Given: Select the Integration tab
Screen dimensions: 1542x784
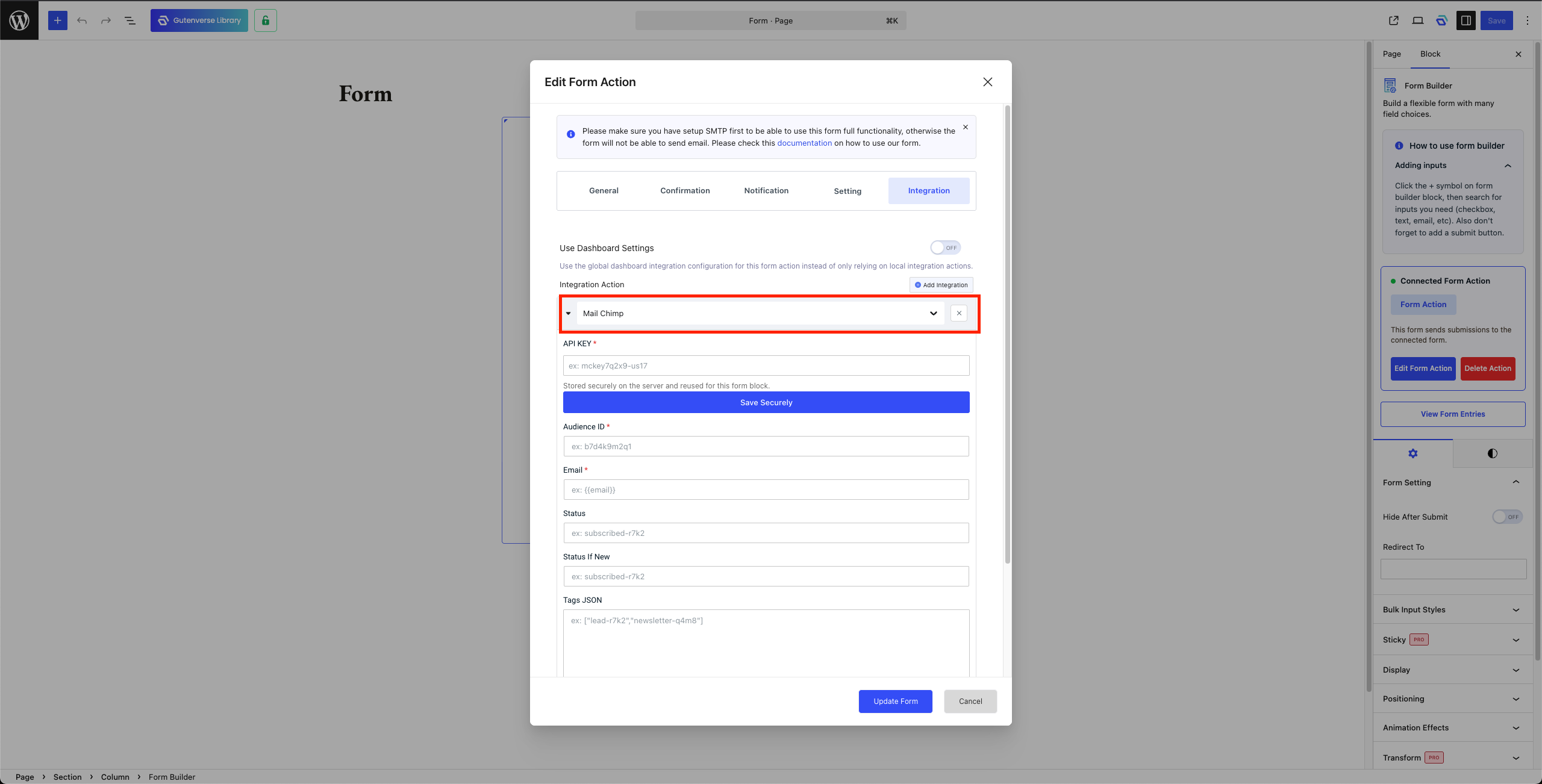Looking at the screenshot, I should [x=929, y=191].
